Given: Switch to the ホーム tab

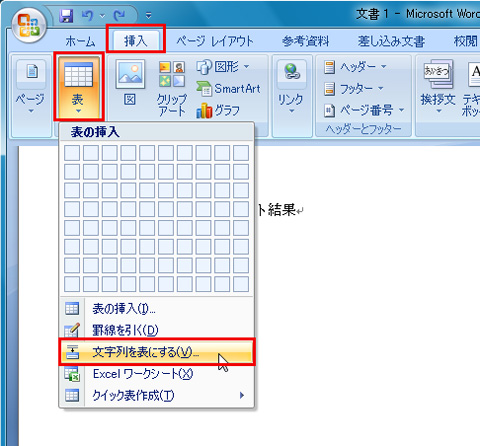Looking at the screenshot, I should point(80,41).
